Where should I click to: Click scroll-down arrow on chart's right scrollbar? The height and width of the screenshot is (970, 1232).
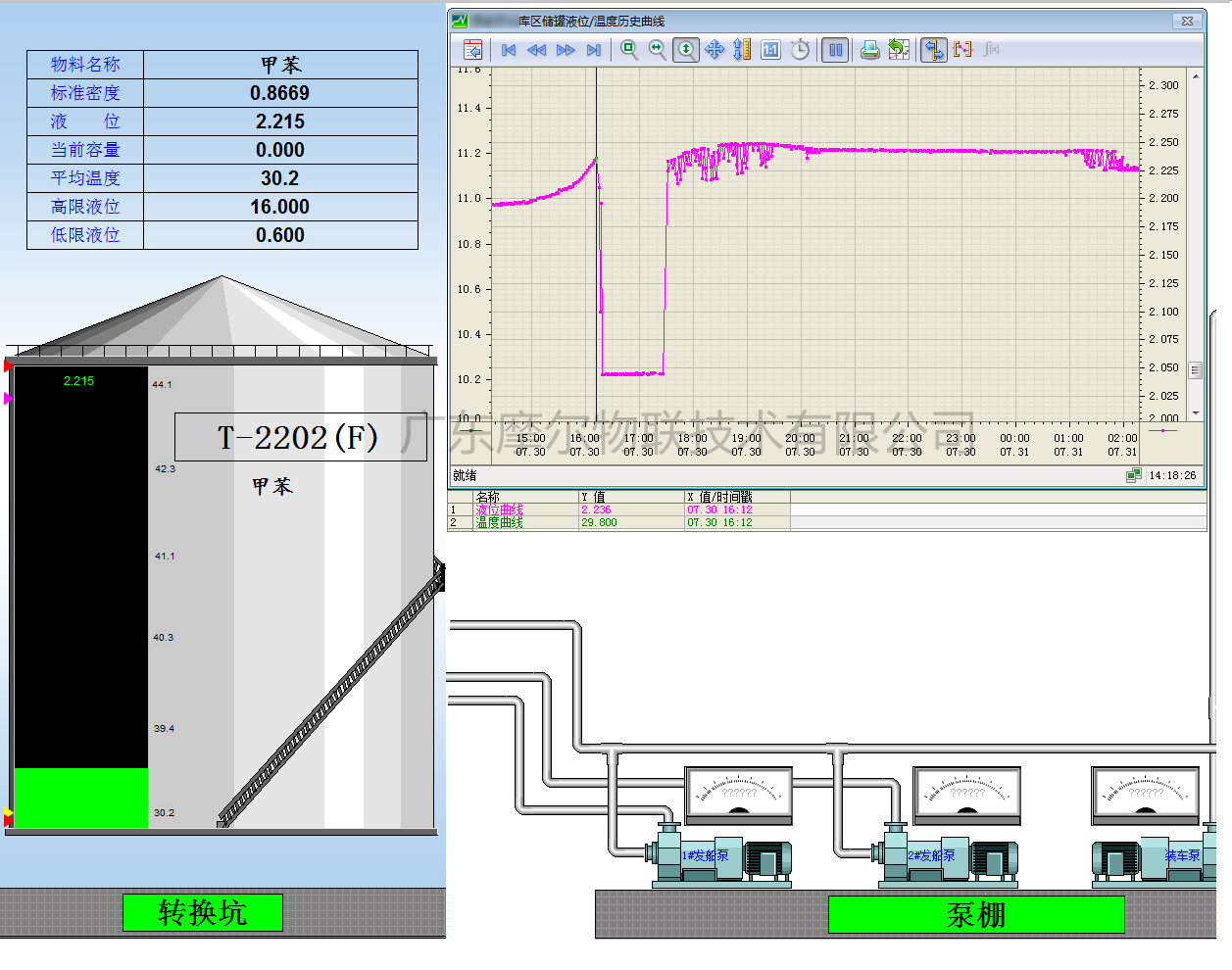coord(1195,413)
